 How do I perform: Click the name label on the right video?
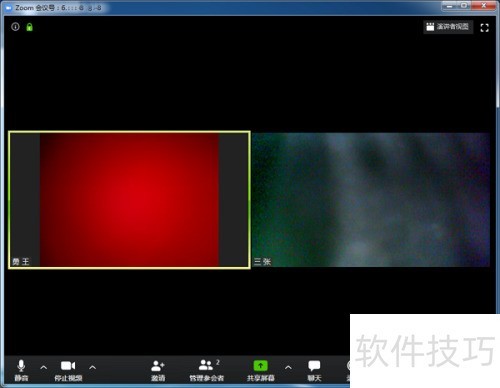(262, 262)
